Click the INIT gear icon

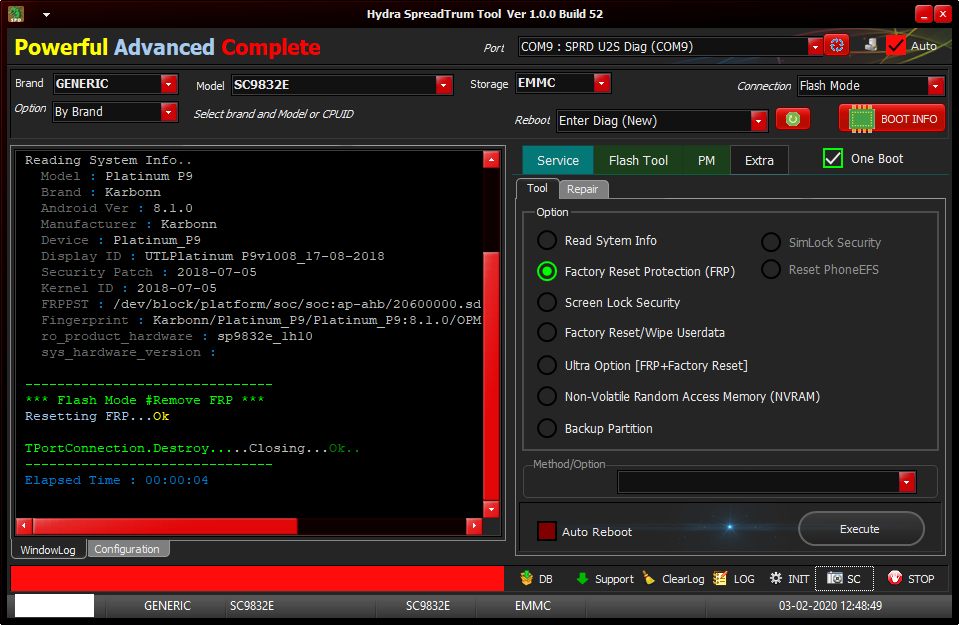789,579
